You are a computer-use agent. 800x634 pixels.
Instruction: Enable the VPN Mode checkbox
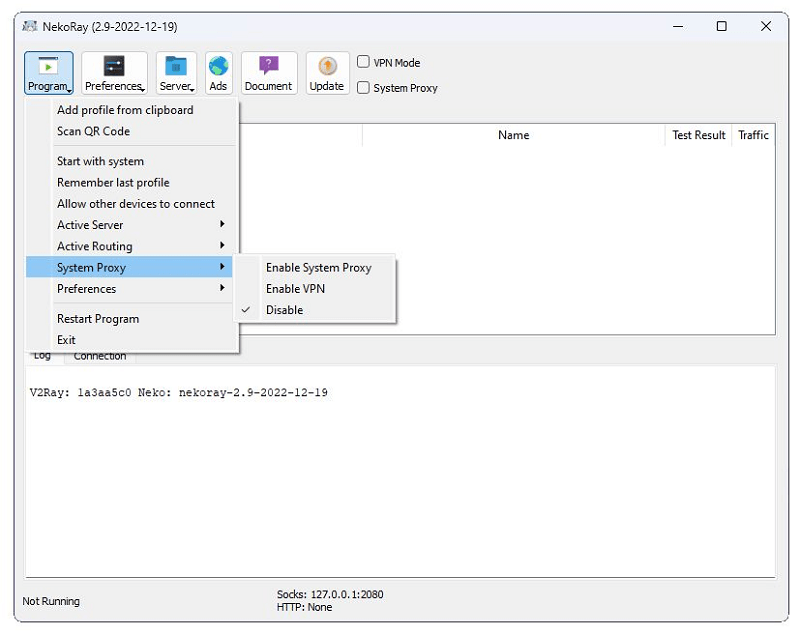click(363, 62)
